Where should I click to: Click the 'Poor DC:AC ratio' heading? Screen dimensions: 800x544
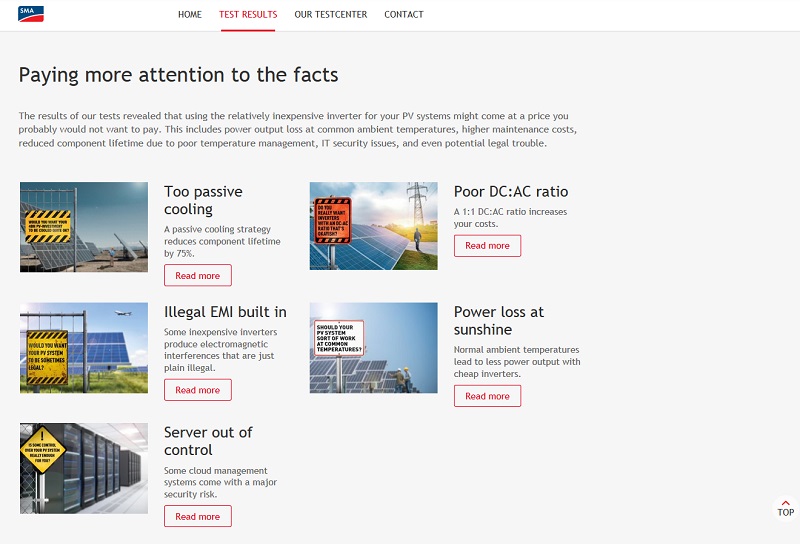pyautogui.click(x=510, y=192)
